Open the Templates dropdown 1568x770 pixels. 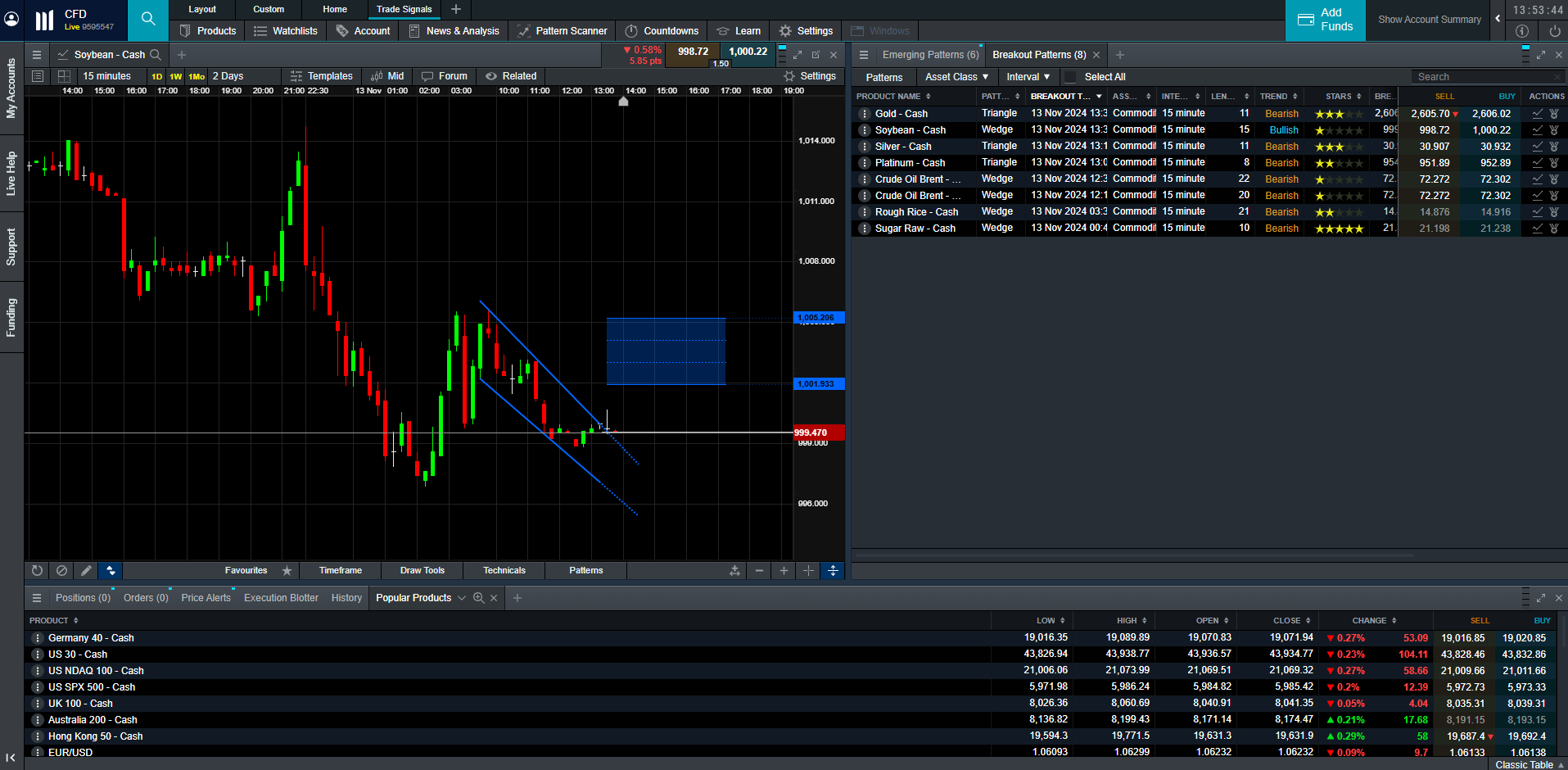point(321,76)
